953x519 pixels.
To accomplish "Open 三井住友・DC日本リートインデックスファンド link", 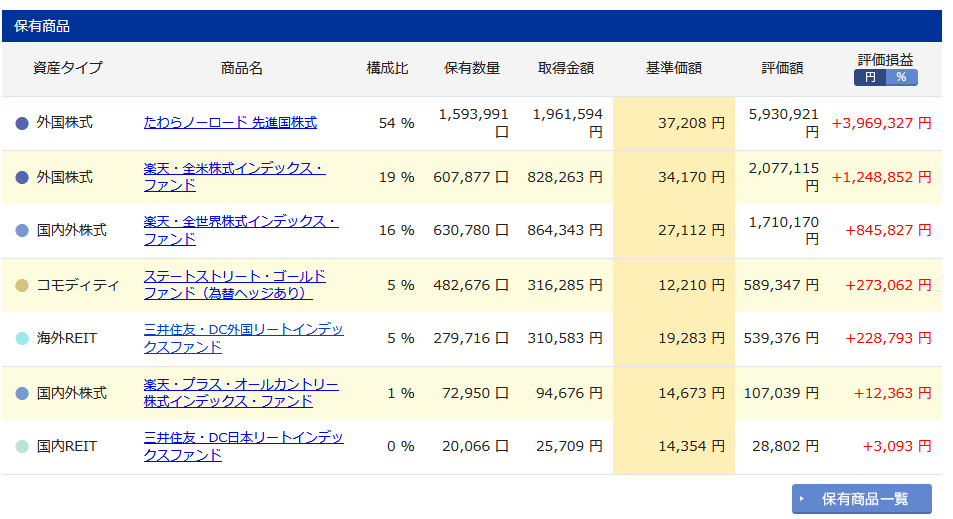I will click(x=243, y=446).
